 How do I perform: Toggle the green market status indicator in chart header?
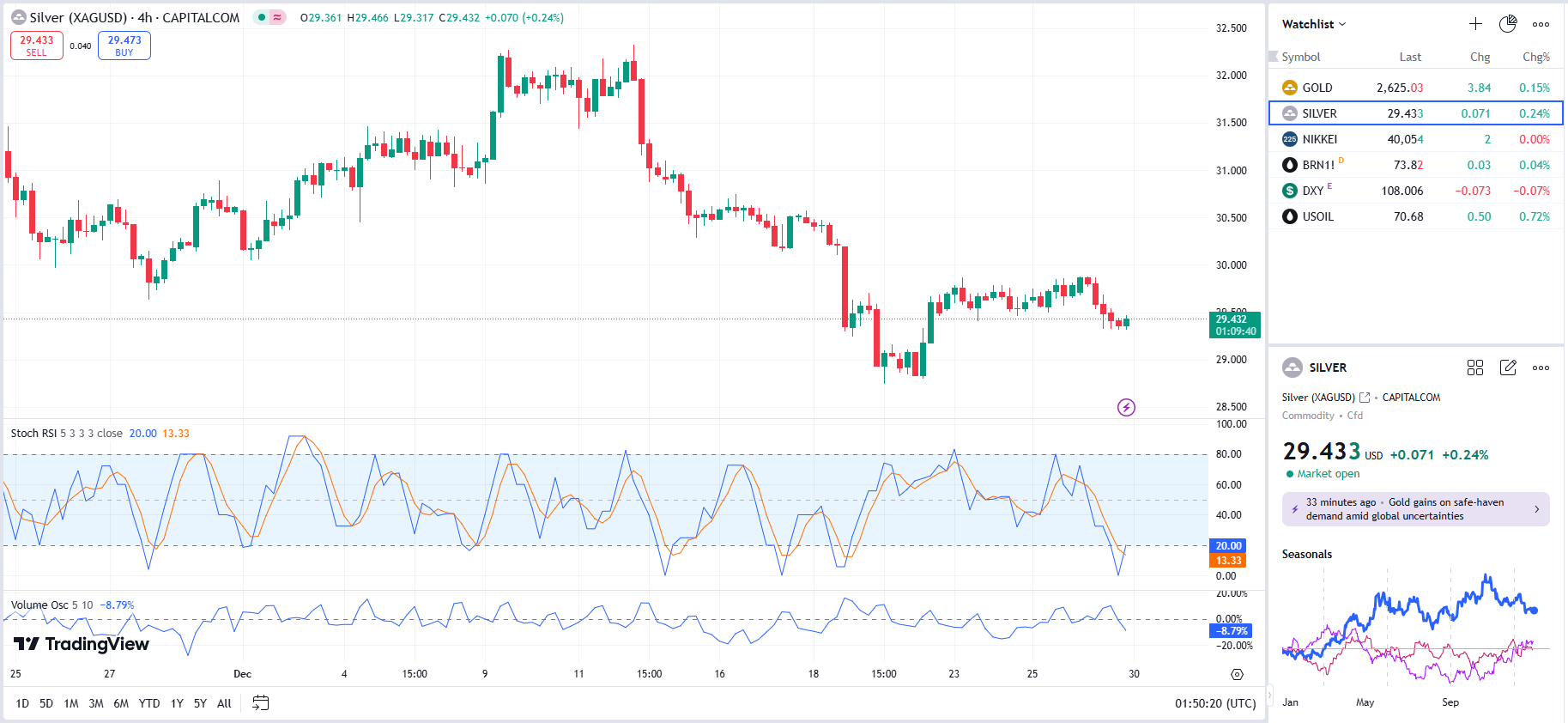coord(262,17)
